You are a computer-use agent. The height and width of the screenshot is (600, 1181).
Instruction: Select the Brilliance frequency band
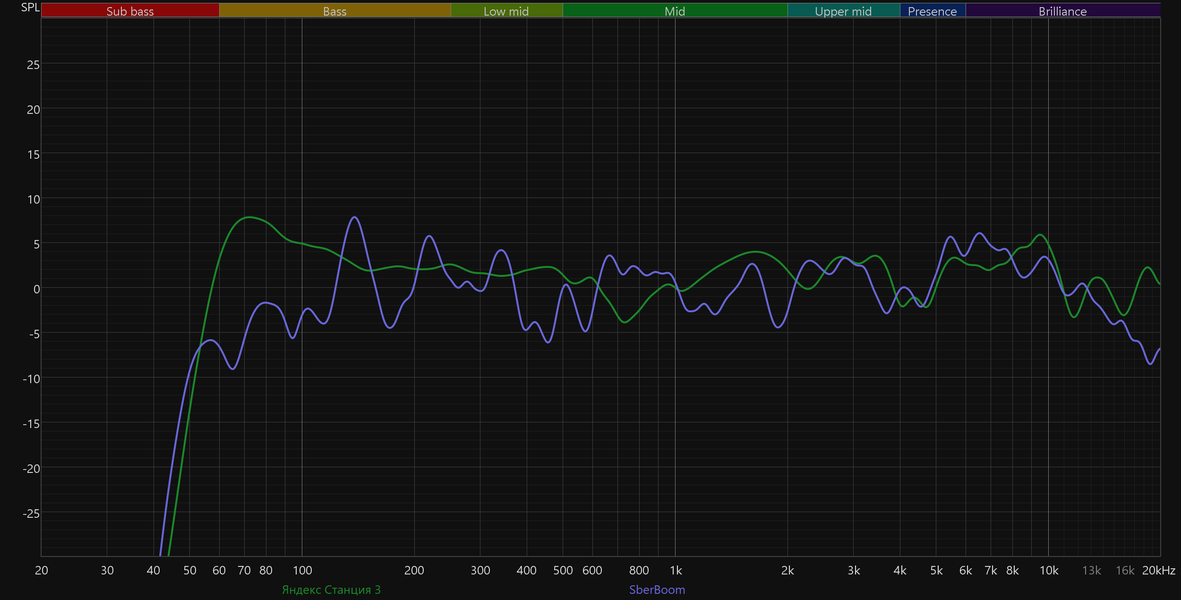click(1062, 11)
